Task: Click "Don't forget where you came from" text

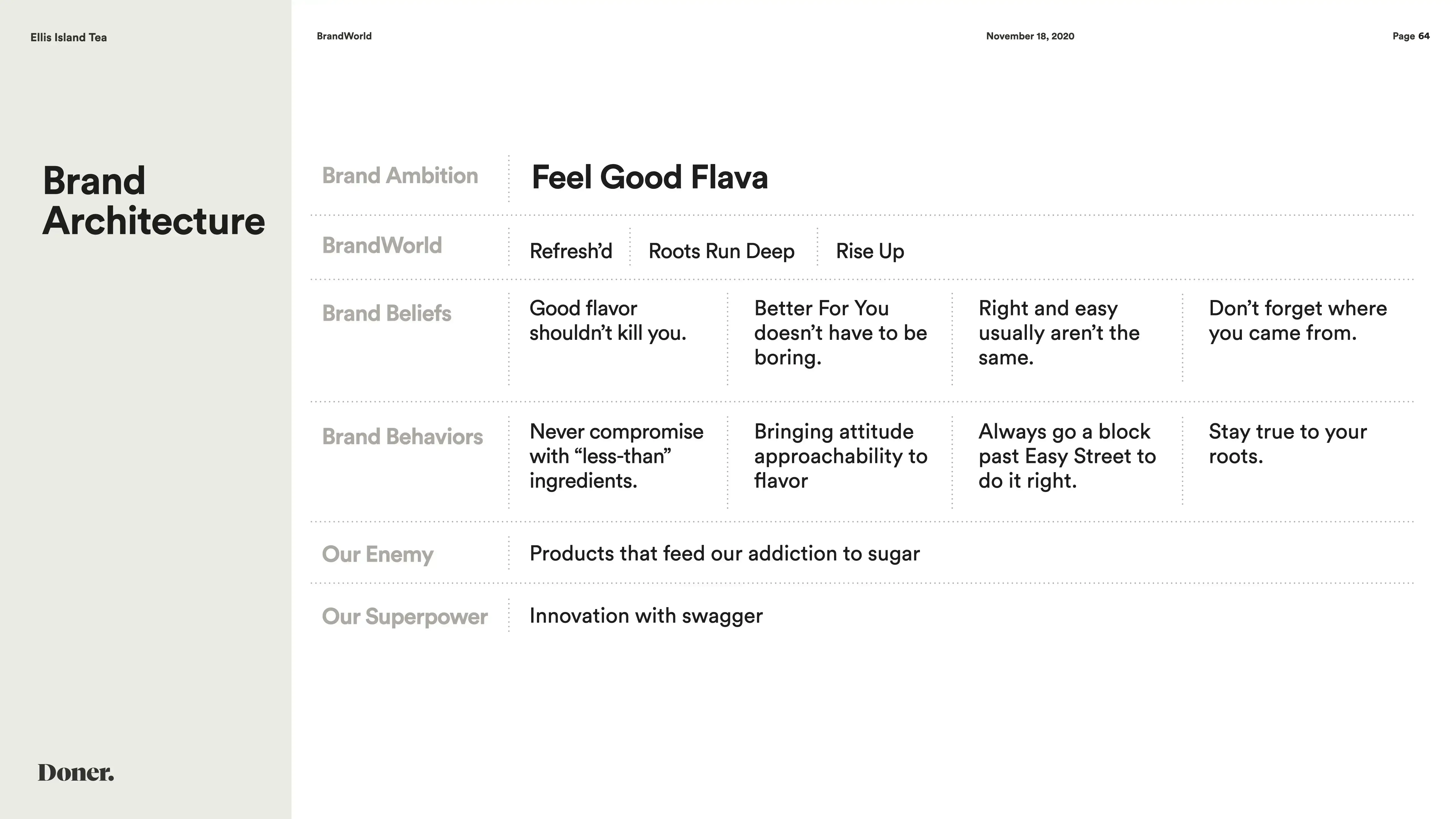Action: click(x=1297, y=320)
